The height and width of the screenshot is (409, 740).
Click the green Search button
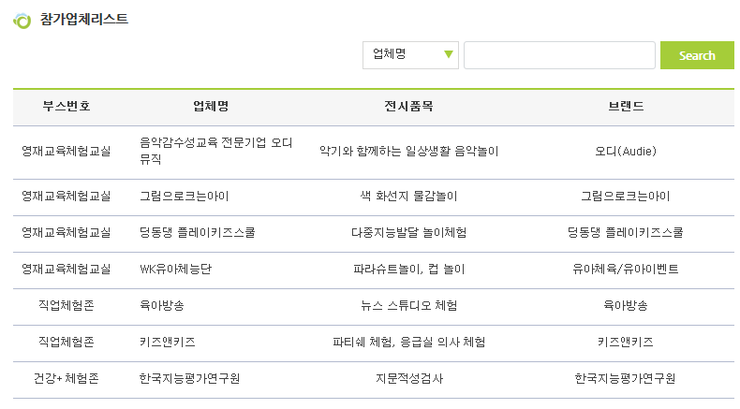pyautogui.click(x=697, y=55)
